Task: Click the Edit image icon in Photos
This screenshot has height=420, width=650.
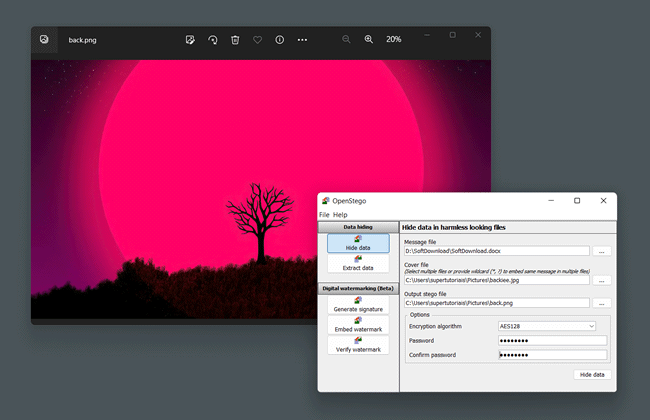Action: [190, 40]
